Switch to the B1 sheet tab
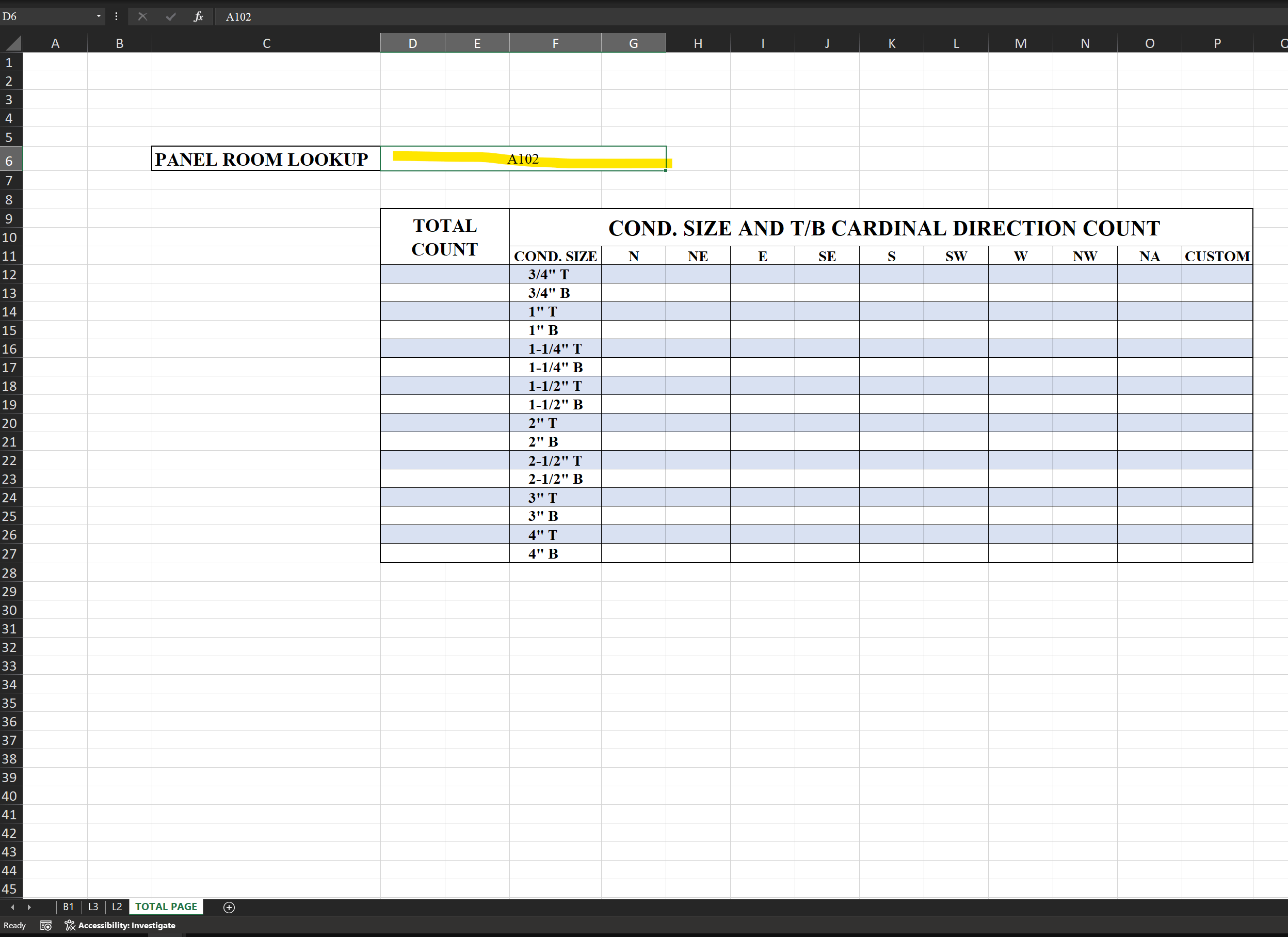Screen dimensions: 1288x937 coord(68,907)
